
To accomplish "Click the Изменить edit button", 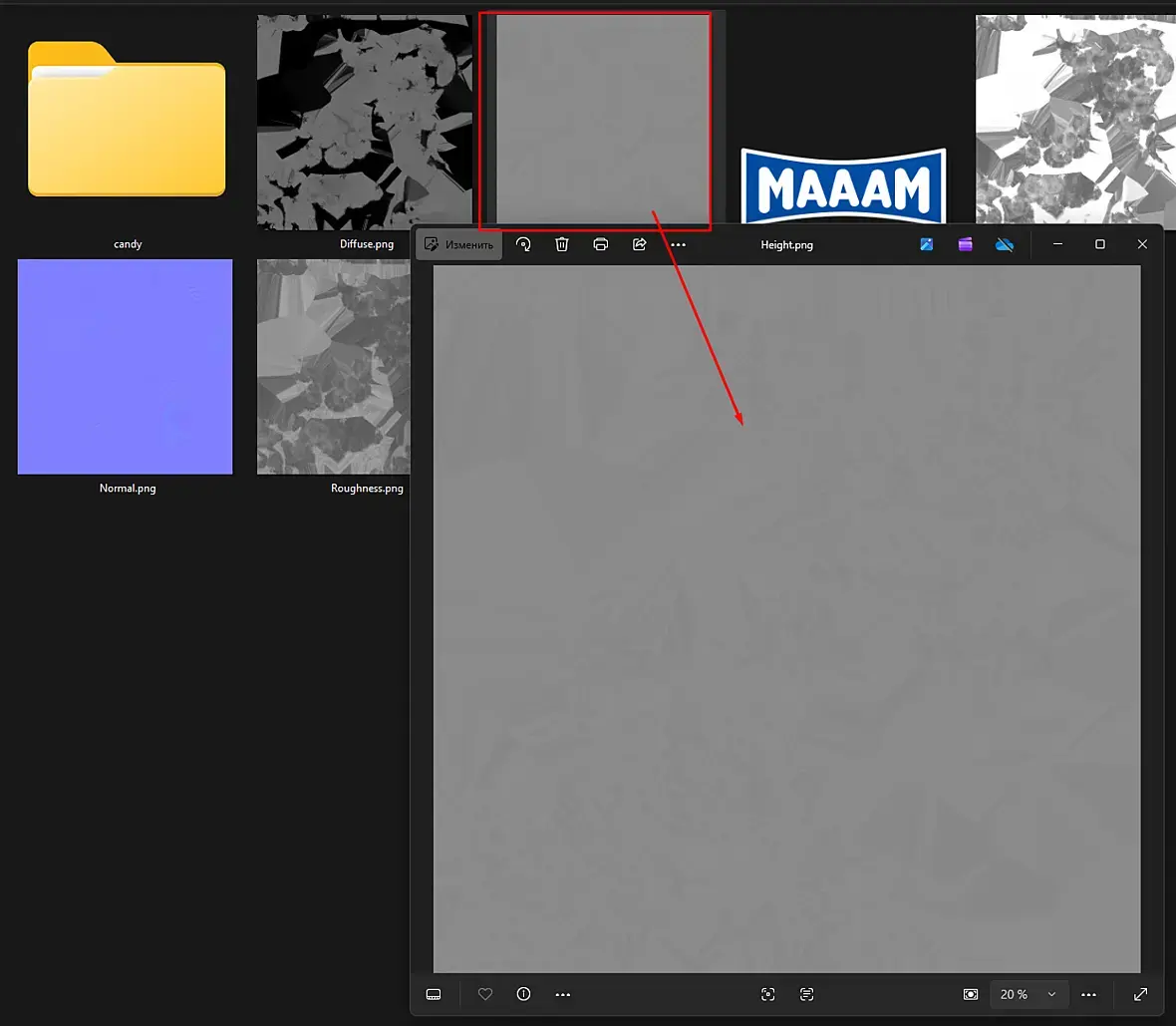I will [459, 244].
